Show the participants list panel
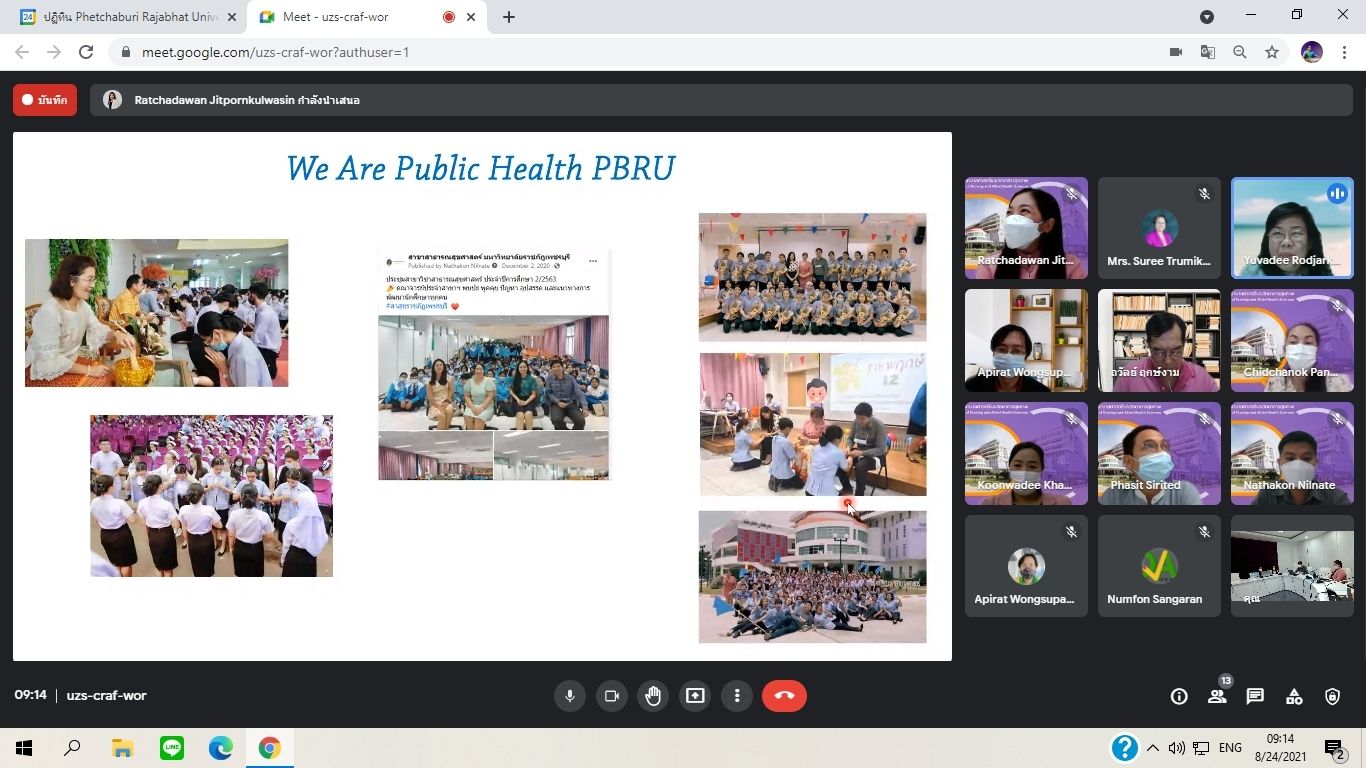The width and height of the screenshot is (1366, 768). point(1217,697)
